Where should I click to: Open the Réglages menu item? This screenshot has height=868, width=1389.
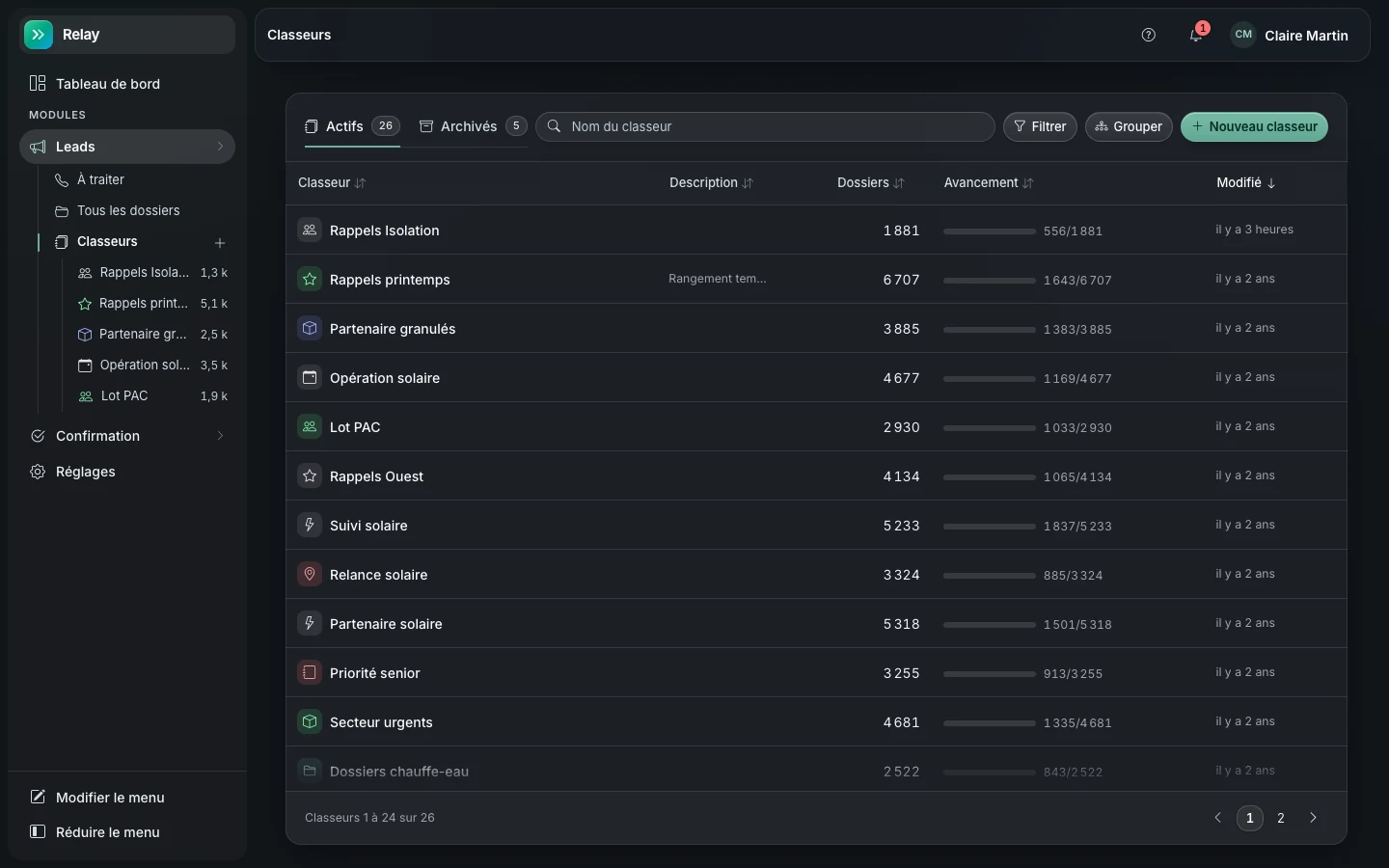coord(127,472)
